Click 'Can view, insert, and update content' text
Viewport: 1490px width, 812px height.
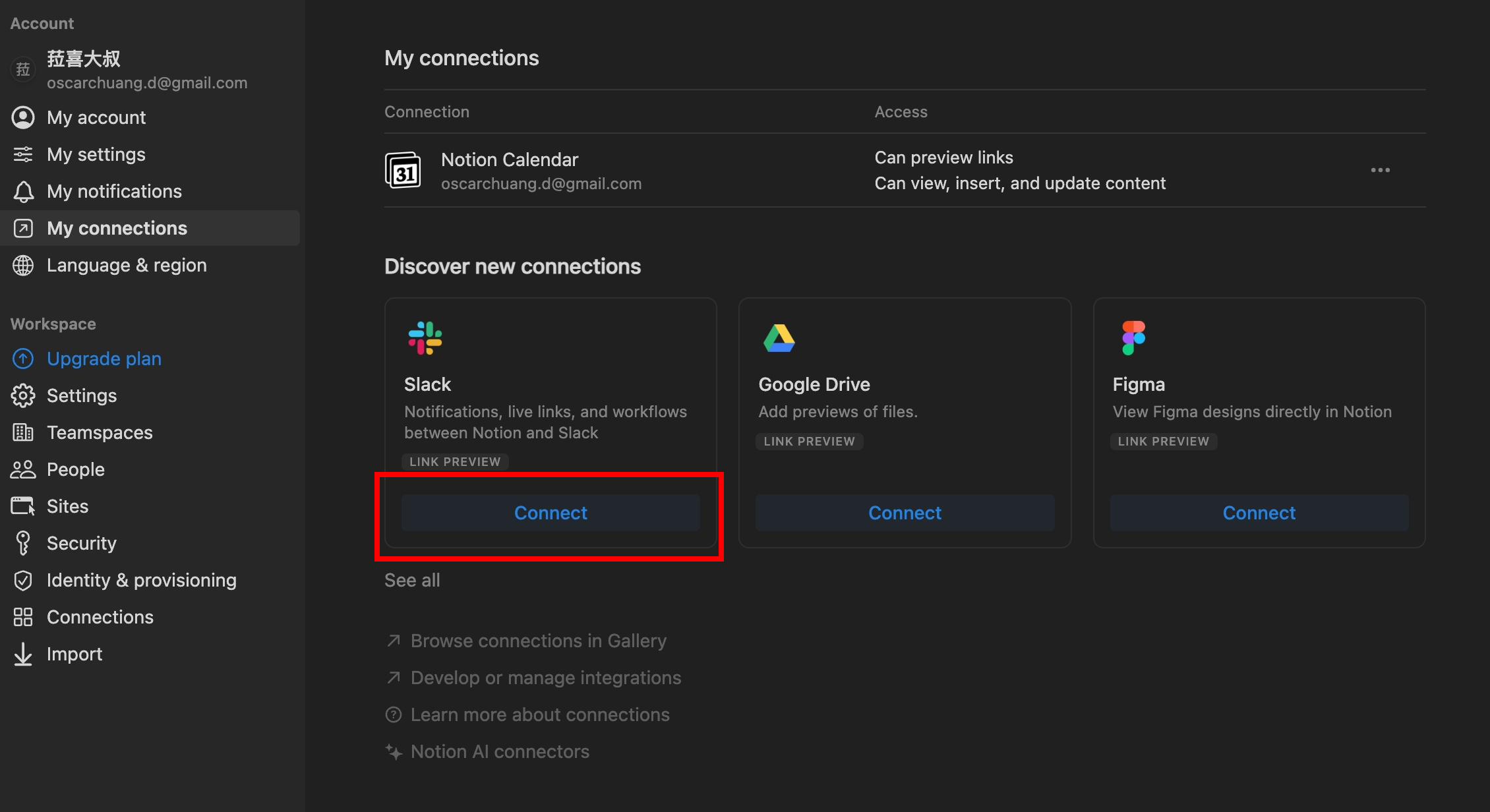point(1020,183)
